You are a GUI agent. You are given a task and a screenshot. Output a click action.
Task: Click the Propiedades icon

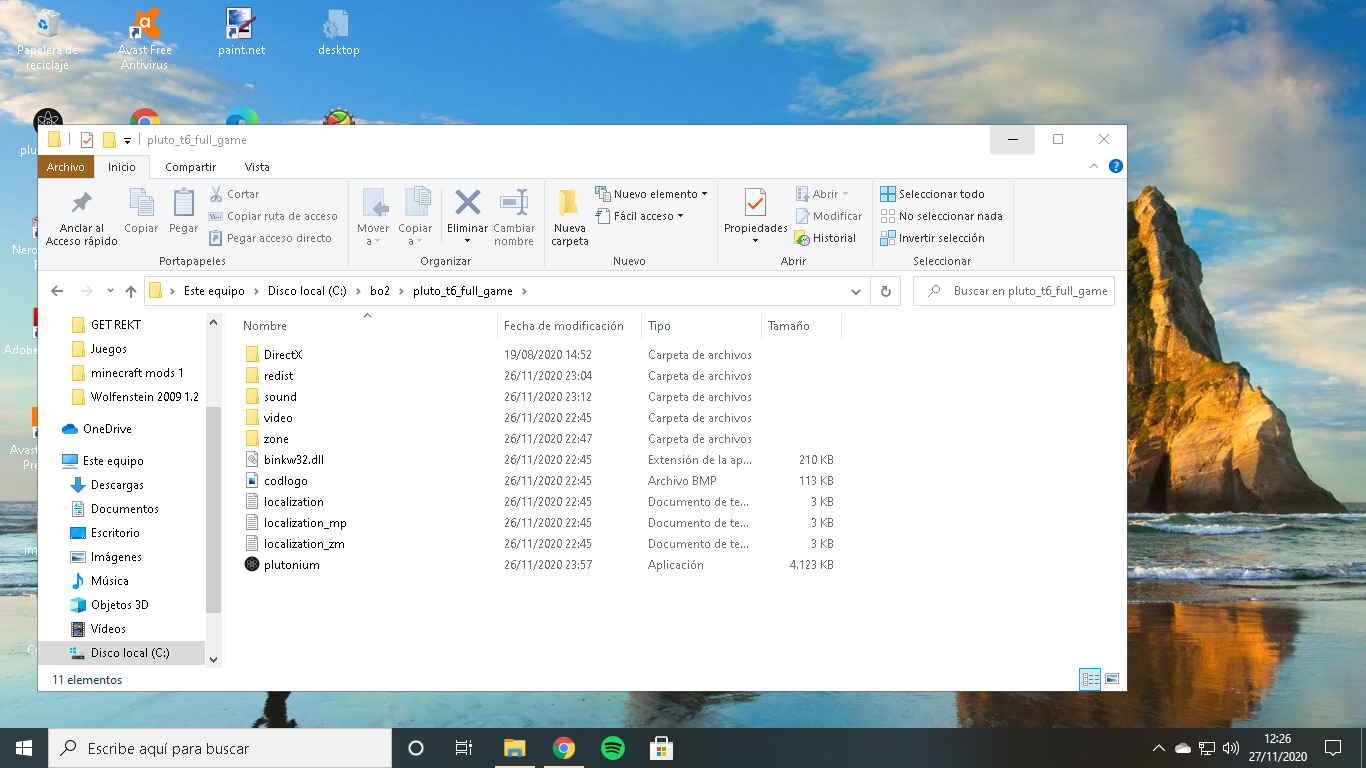coord(755,203)
